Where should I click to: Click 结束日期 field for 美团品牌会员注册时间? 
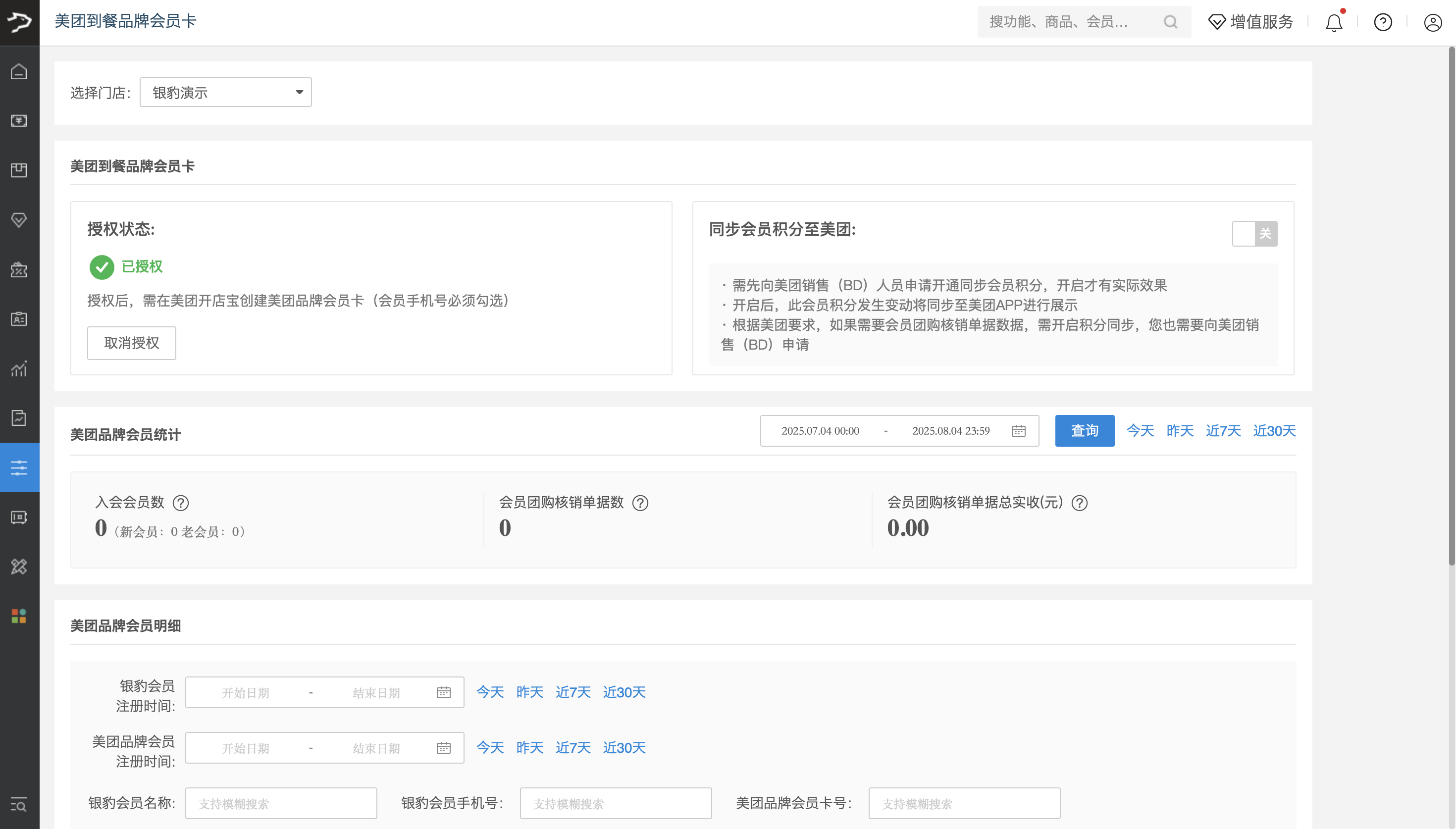[376, 748]
